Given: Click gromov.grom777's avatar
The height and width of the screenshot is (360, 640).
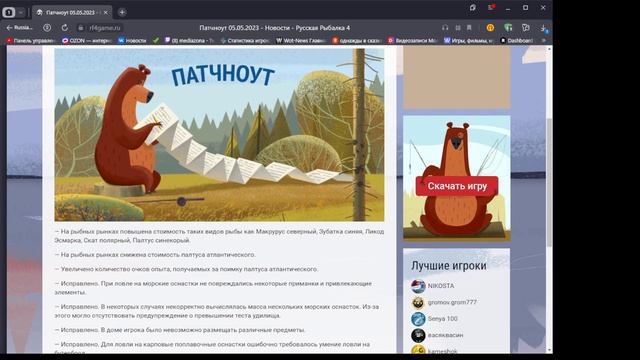Looking at the screenshot, I should (x=418, y=302).
